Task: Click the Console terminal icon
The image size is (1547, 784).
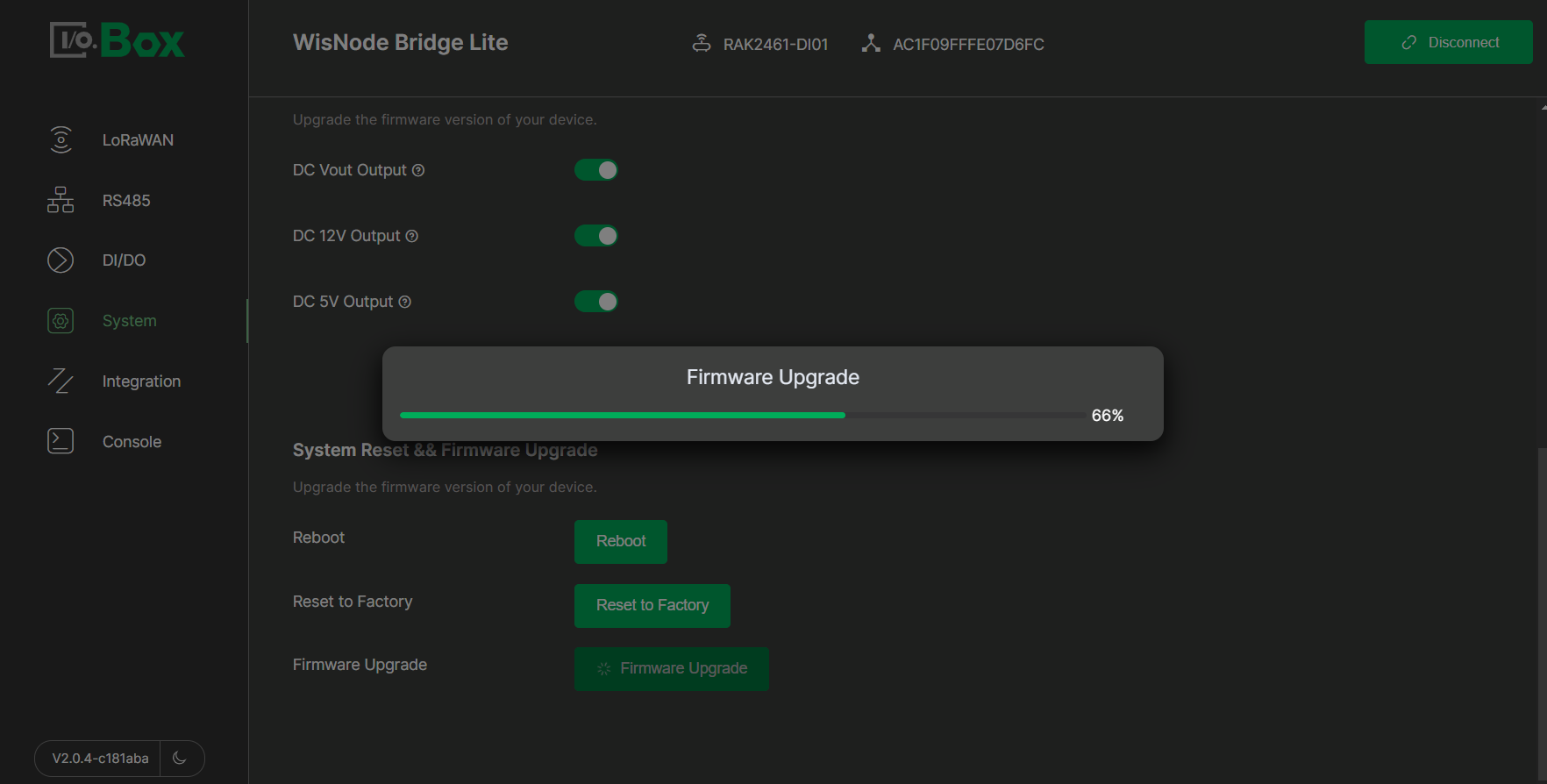Action: tap(61, 441)
